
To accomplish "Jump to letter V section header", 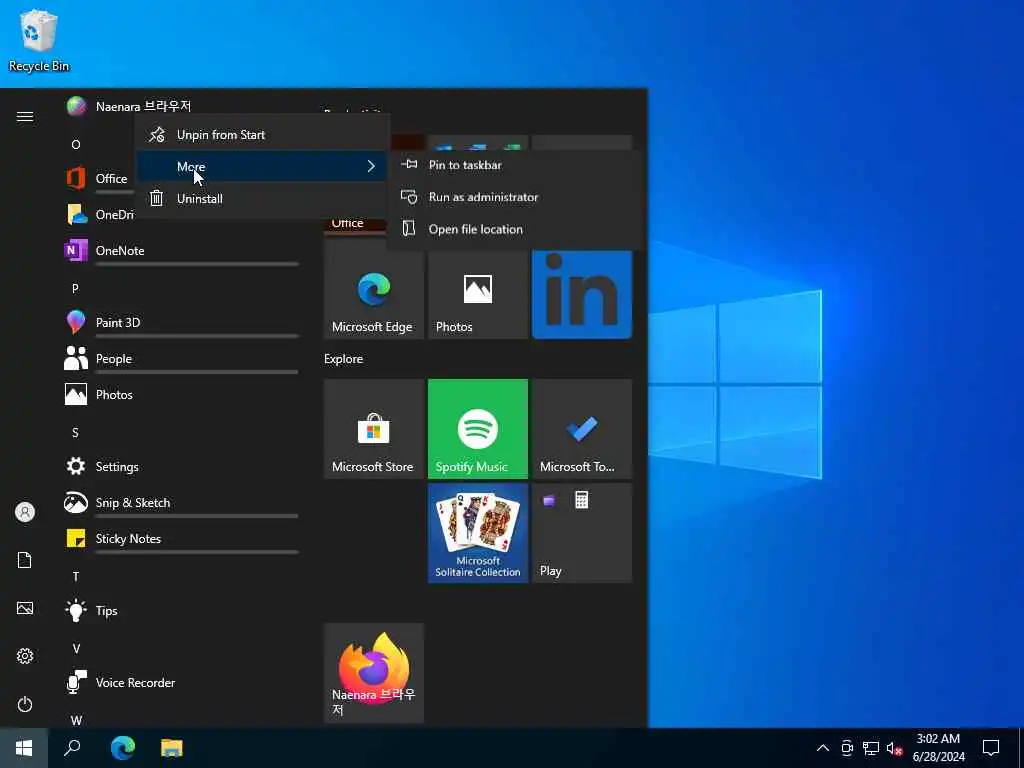I will 76,648.
